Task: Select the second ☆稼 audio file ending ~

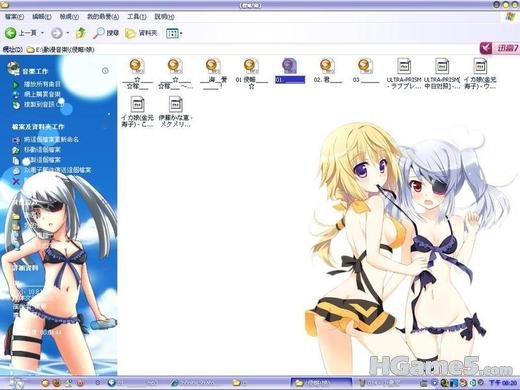Action: pyautogui.click(x=175, y=74)
